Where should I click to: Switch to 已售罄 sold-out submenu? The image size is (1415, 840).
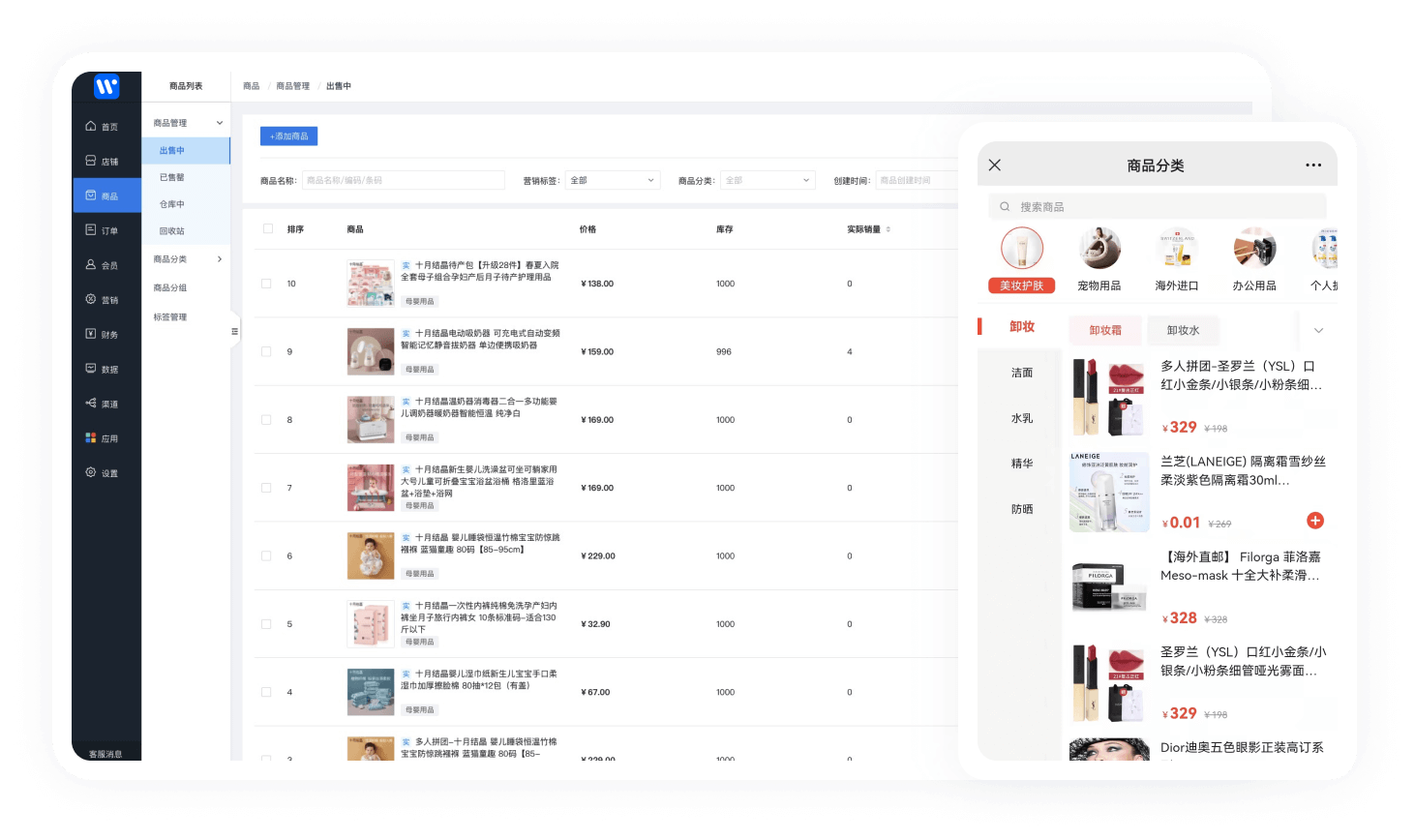point(172,178)
